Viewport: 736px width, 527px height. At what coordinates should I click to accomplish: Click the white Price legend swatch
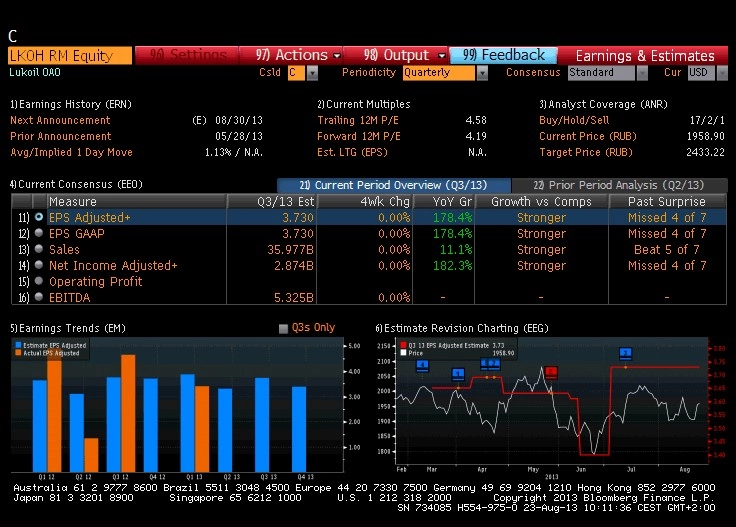403,353
